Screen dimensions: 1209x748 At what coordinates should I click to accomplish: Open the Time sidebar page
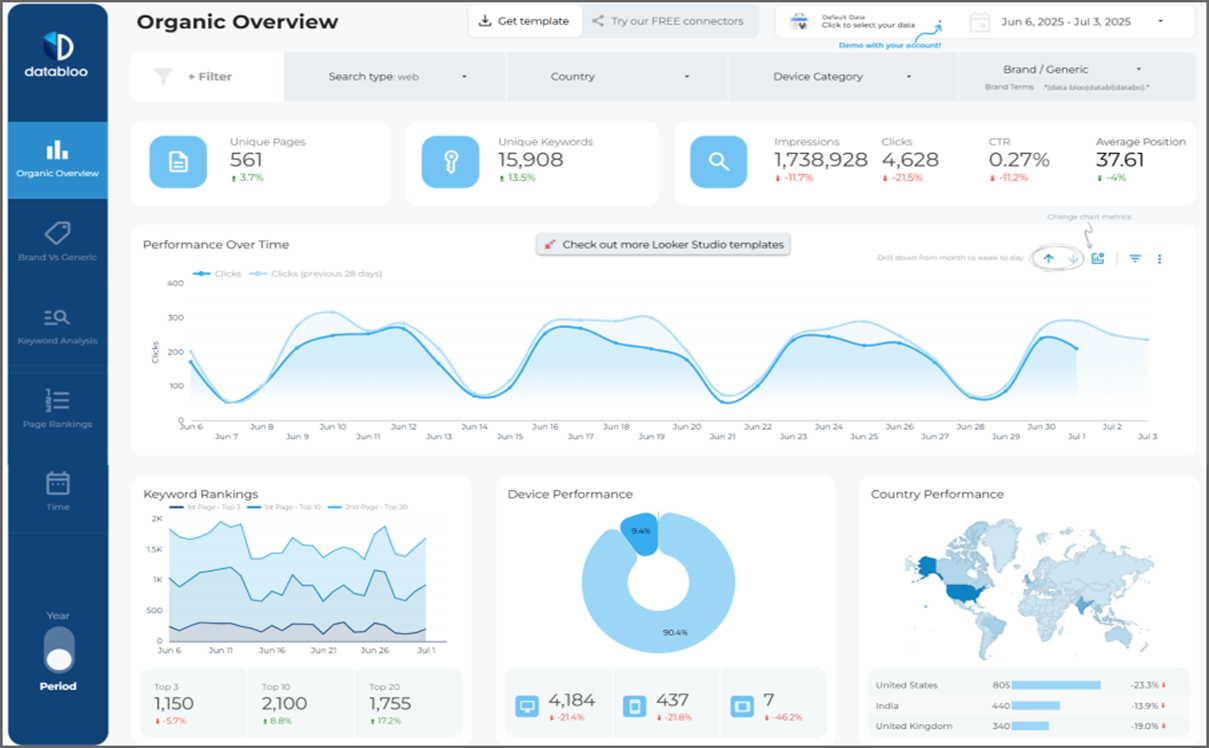[57, 490]
